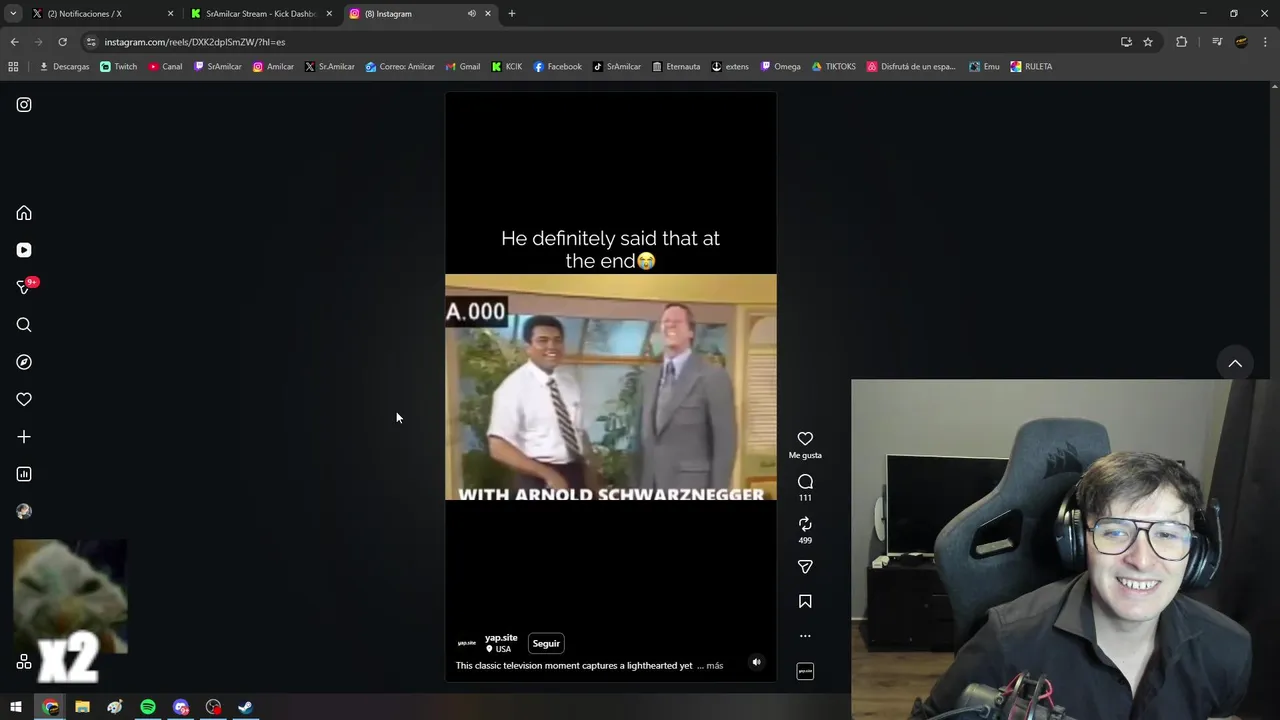
Task: Open the bookmarks bar apps grid
Action: (x=13, y=67)
